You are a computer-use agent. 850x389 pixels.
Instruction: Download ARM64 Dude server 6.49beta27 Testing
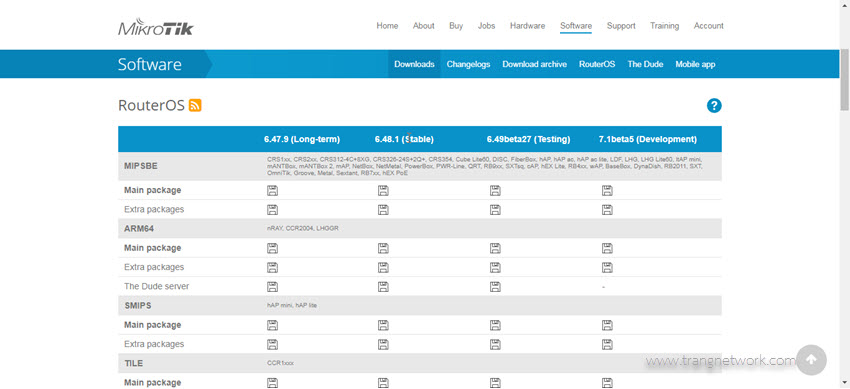495,287
